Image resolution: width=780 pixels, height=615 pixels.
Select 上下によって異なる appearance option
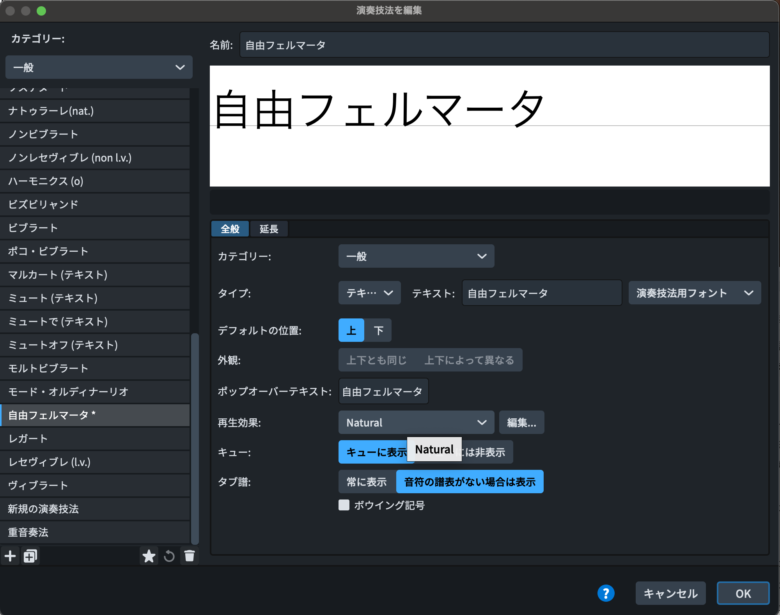click(469, 360)
